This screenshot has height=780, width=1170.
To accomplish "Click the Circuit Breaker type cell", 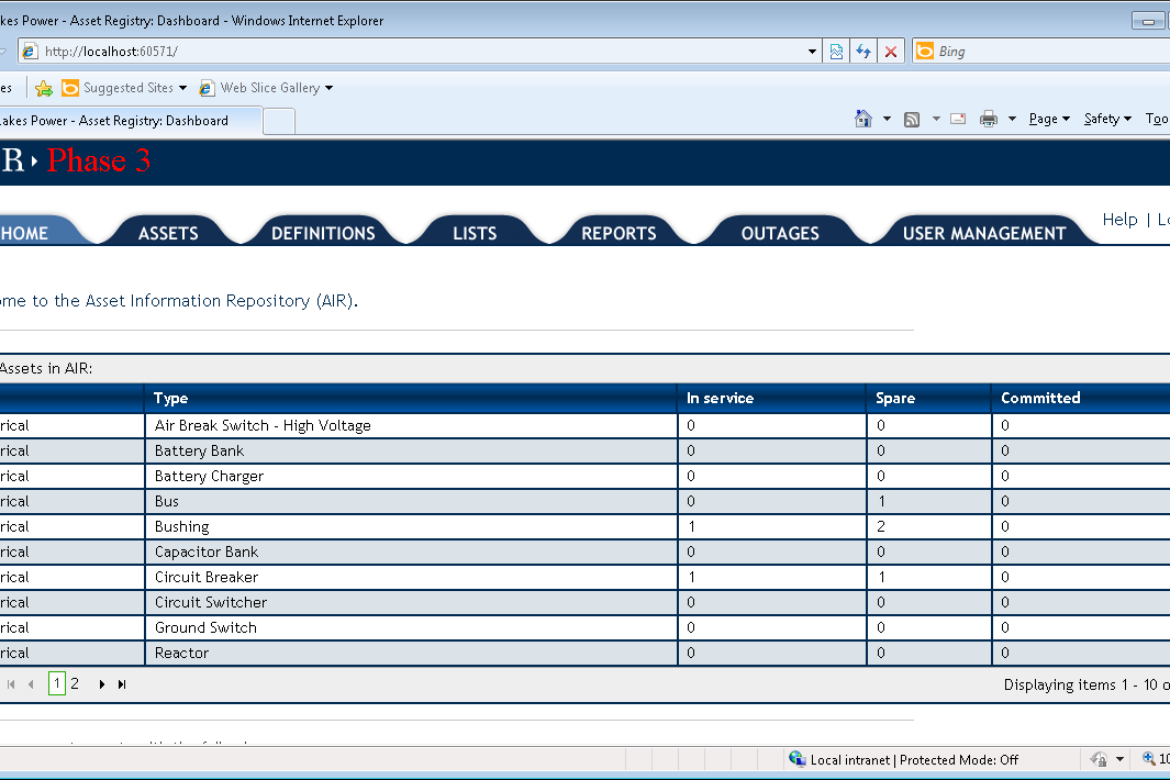I will (411, 577).
